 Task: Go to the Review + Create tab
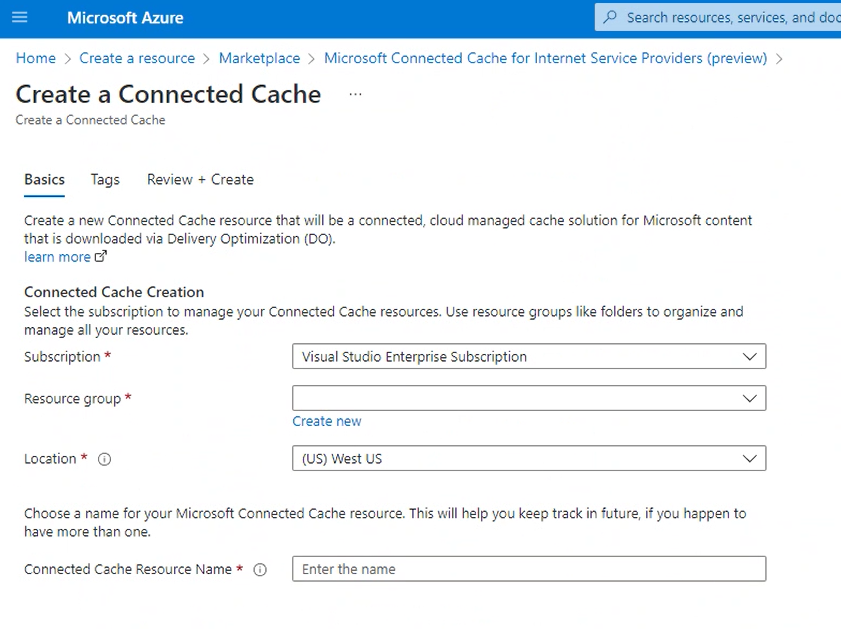(200, 180)
